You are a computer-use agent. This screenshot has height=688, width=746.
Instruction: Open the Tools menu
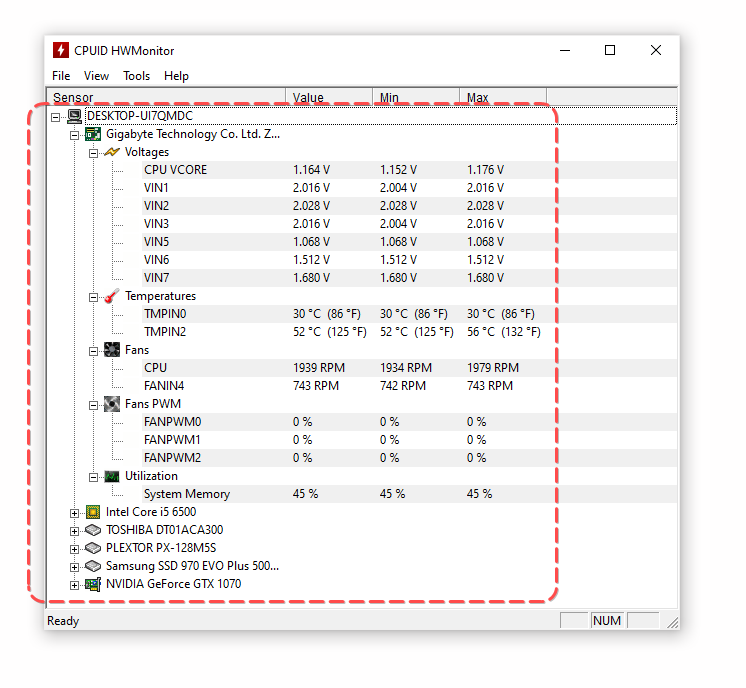[x=137, y=76]
